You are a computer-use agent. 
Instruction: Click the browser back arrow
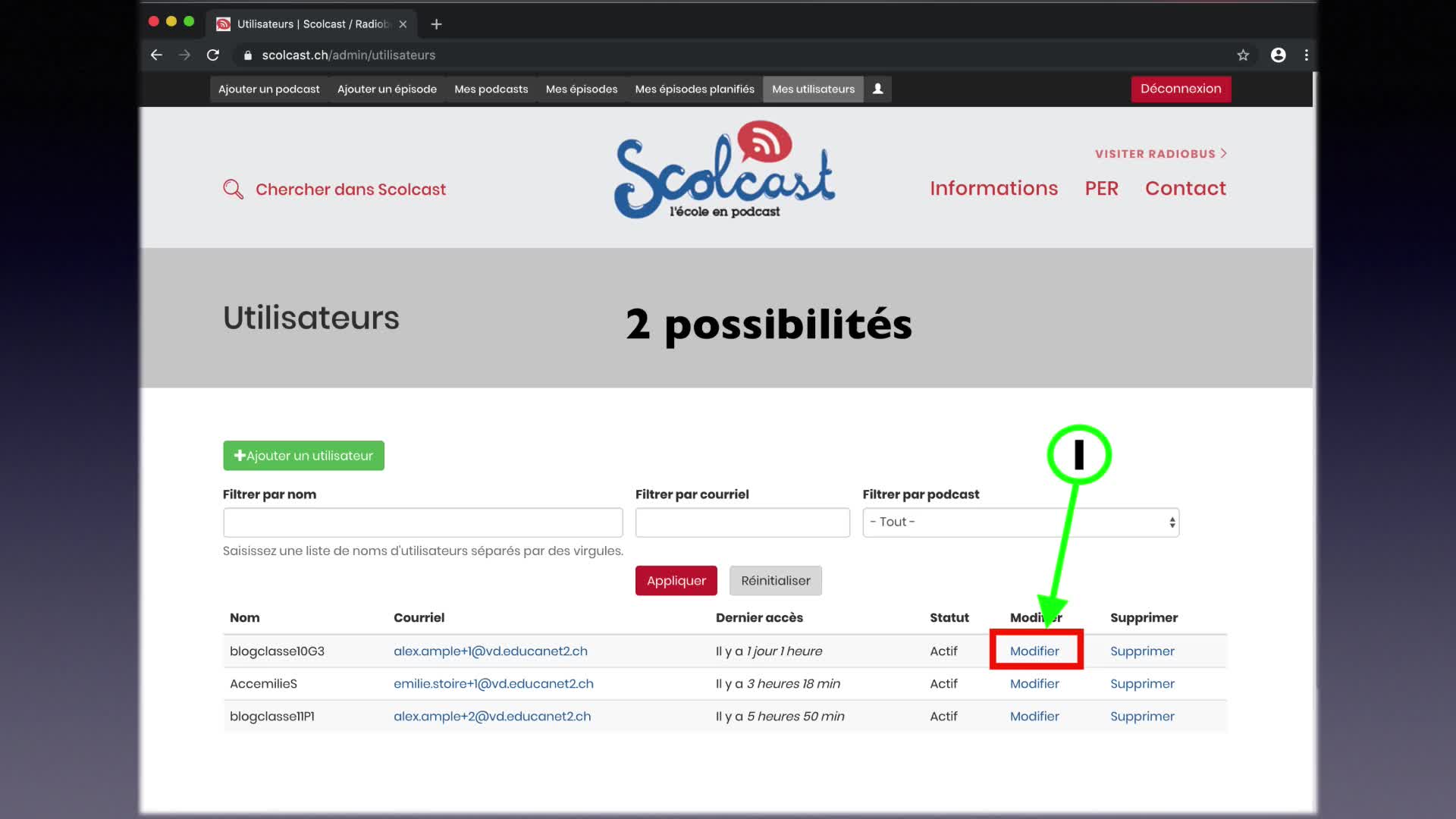click(156, 55)
